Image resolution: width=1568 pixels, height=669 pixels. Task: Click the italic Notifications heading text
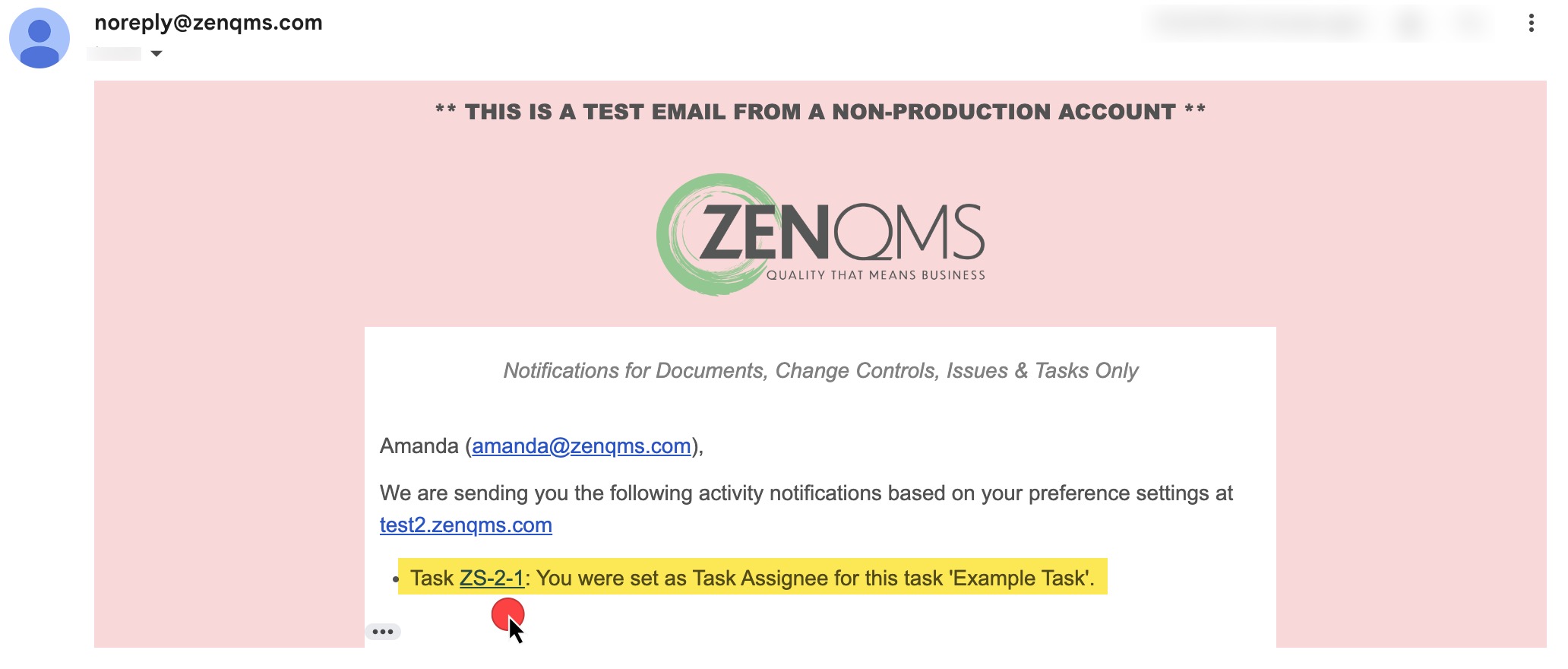820,371
